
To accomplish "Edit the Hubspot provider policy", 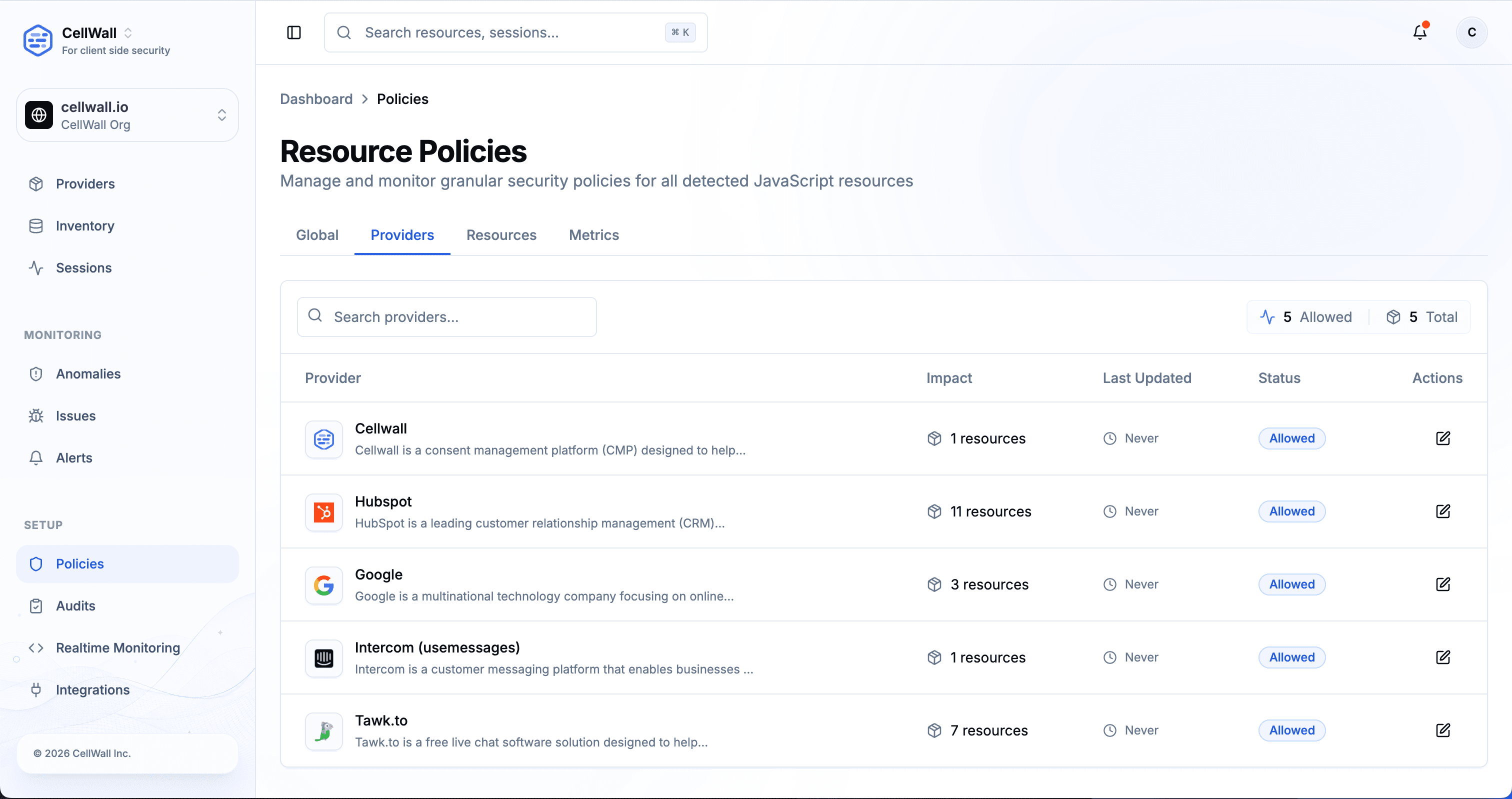I will click(1442, 511).
